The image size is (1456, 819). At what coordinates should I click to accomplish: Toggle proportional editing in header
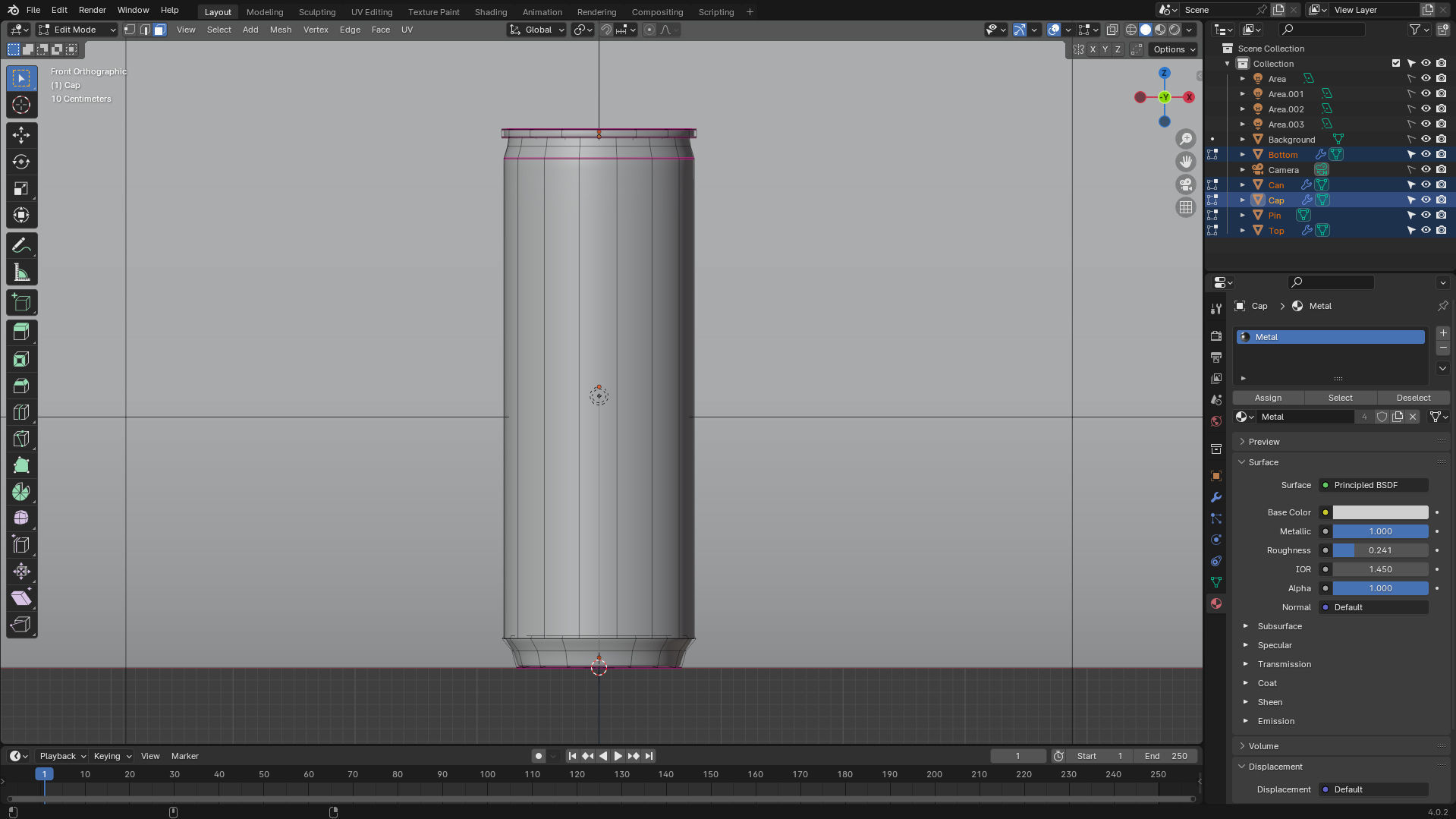pyautogui.click(x=649, y=30)
